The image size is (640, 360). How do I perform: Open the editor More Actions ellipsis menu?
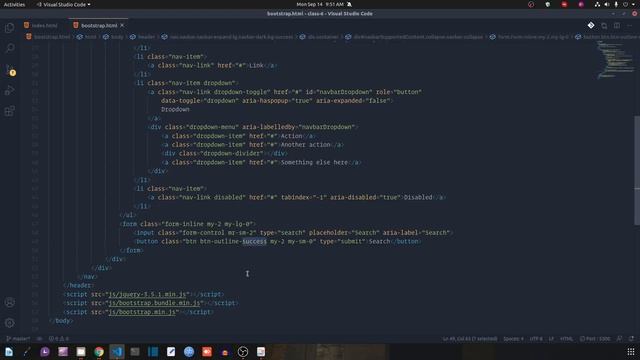[630, 26]
